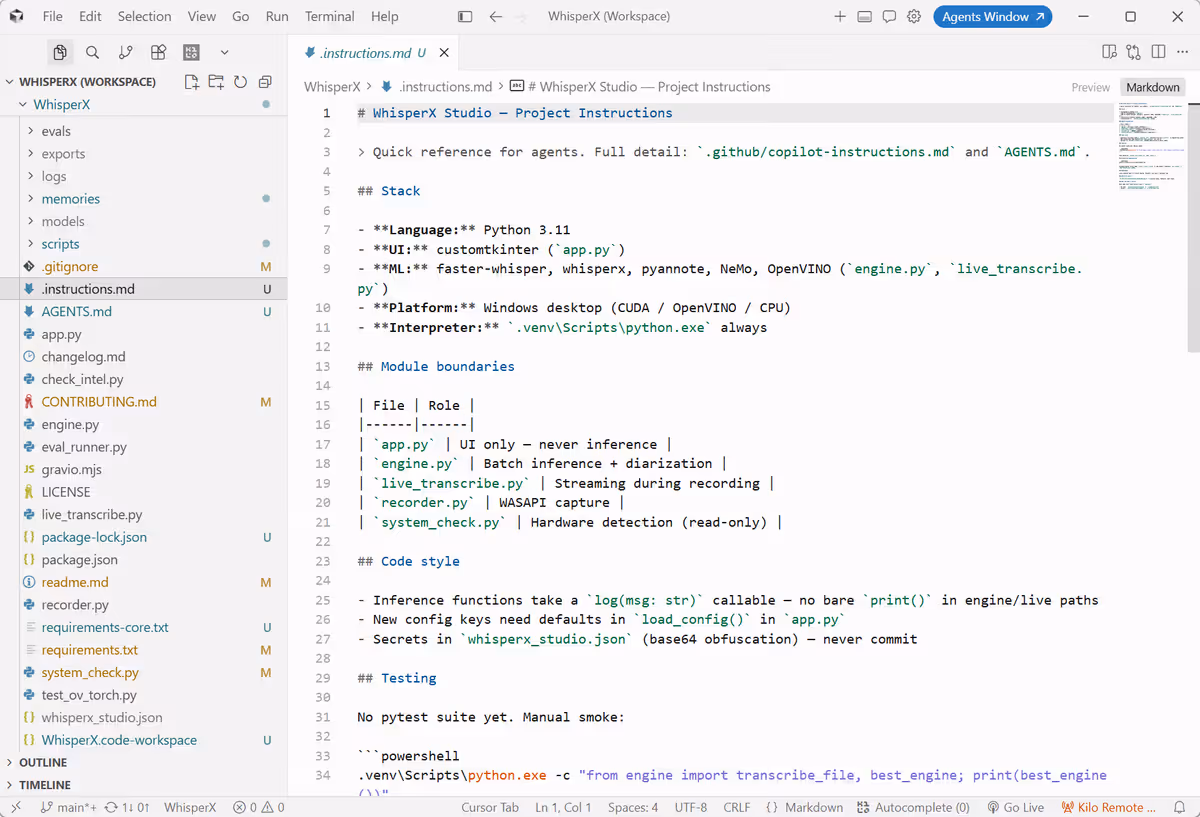Screen dimensions: 1200x817
Task: Open preview to the side icon
Action: [1109, 52]
